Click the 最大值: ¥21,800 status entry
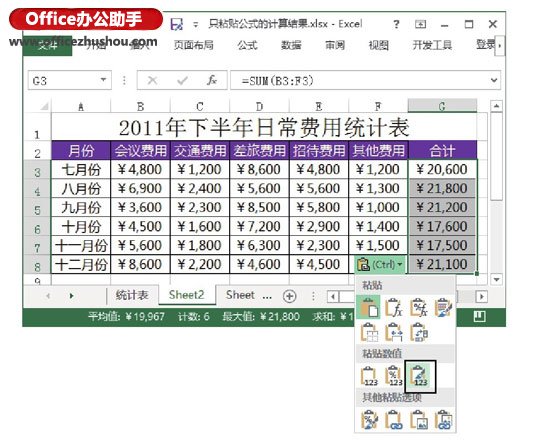 [261, 316]
